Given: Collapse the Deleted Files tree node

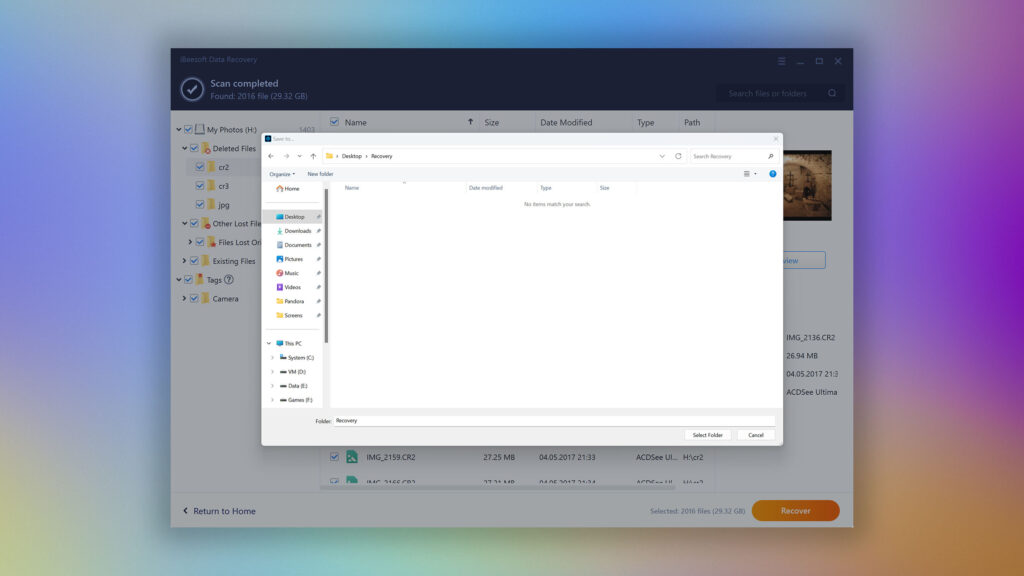Looking at the screenshot, I should point(183,148).
